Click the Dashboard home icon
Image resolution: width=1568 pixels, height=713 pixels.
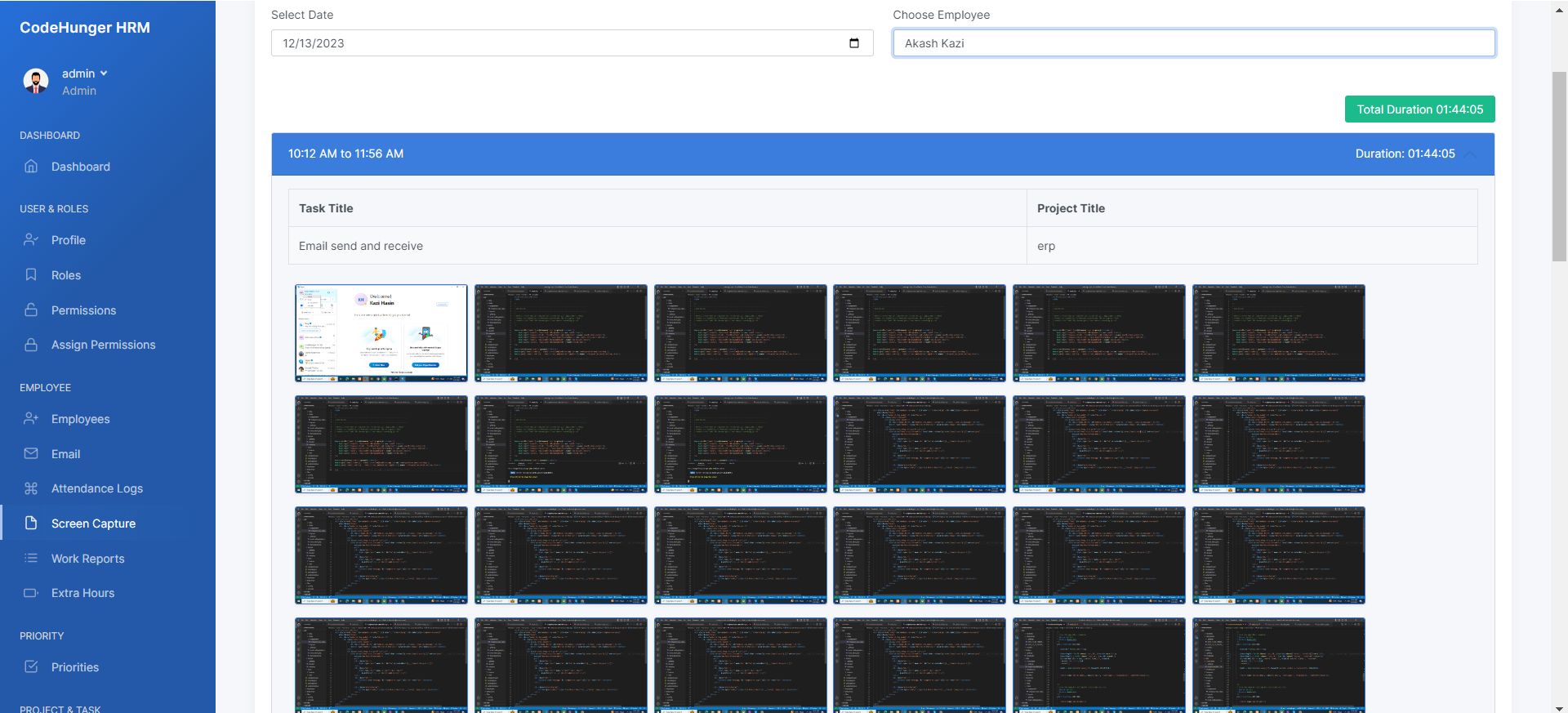31,167
